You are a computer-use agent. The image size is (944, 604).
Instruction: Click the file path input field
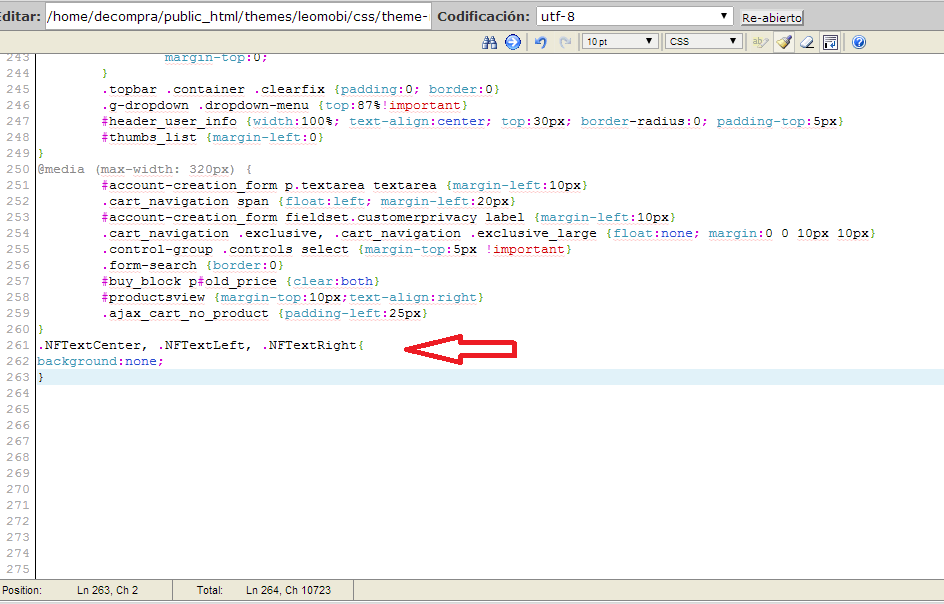coord(238,16)
